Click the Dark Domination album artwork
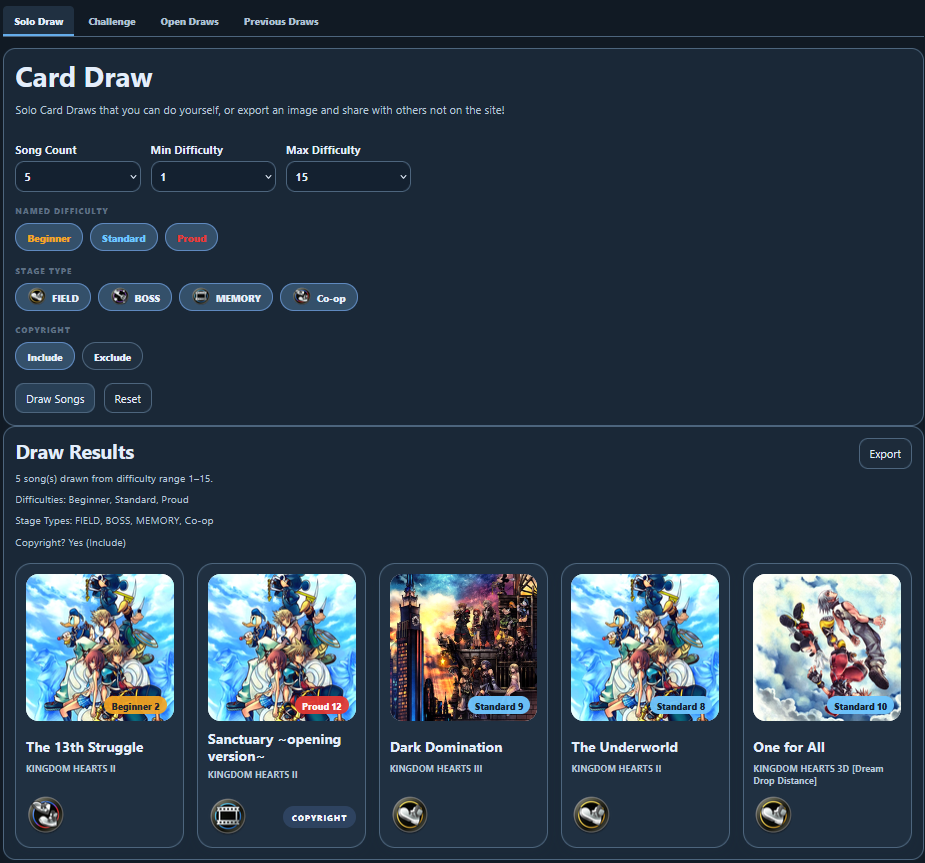Image resolution: width=925 pixels, height=863 pixels. [x=464, y=647]
